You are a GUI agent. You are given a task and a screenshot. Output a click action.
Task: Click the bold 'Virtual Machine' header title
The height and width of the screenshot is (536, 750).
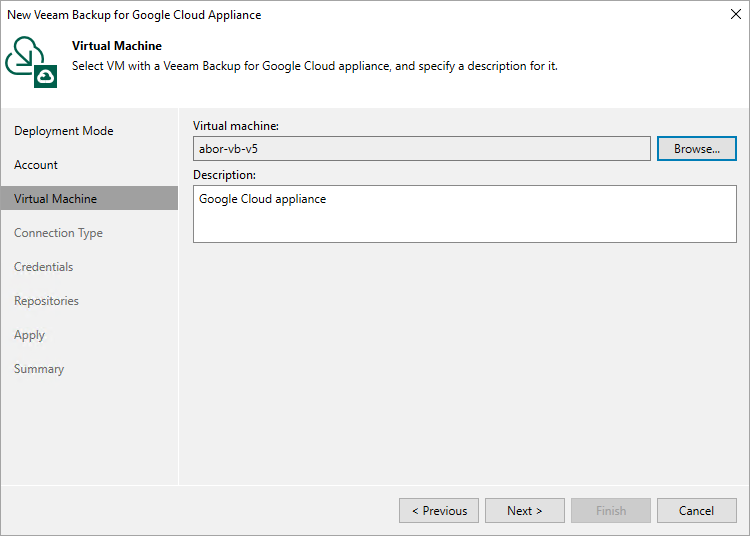point(117,46)
